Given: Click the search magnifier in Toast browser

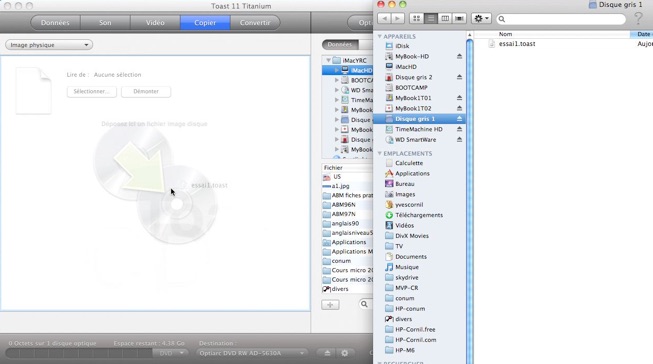Looking at the screenshot, I should (x=364, y=304).
